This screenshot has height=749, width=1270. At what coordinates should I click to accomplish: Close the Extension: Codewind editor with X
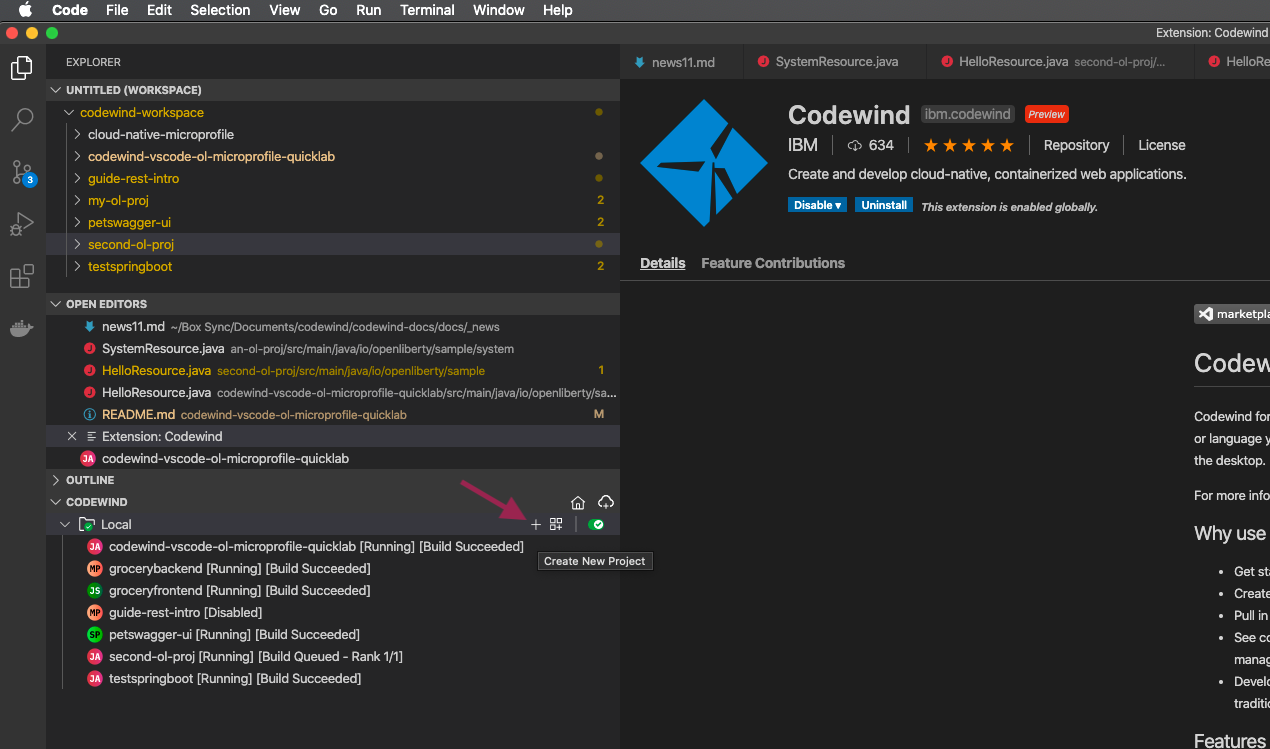pos(71,436)
